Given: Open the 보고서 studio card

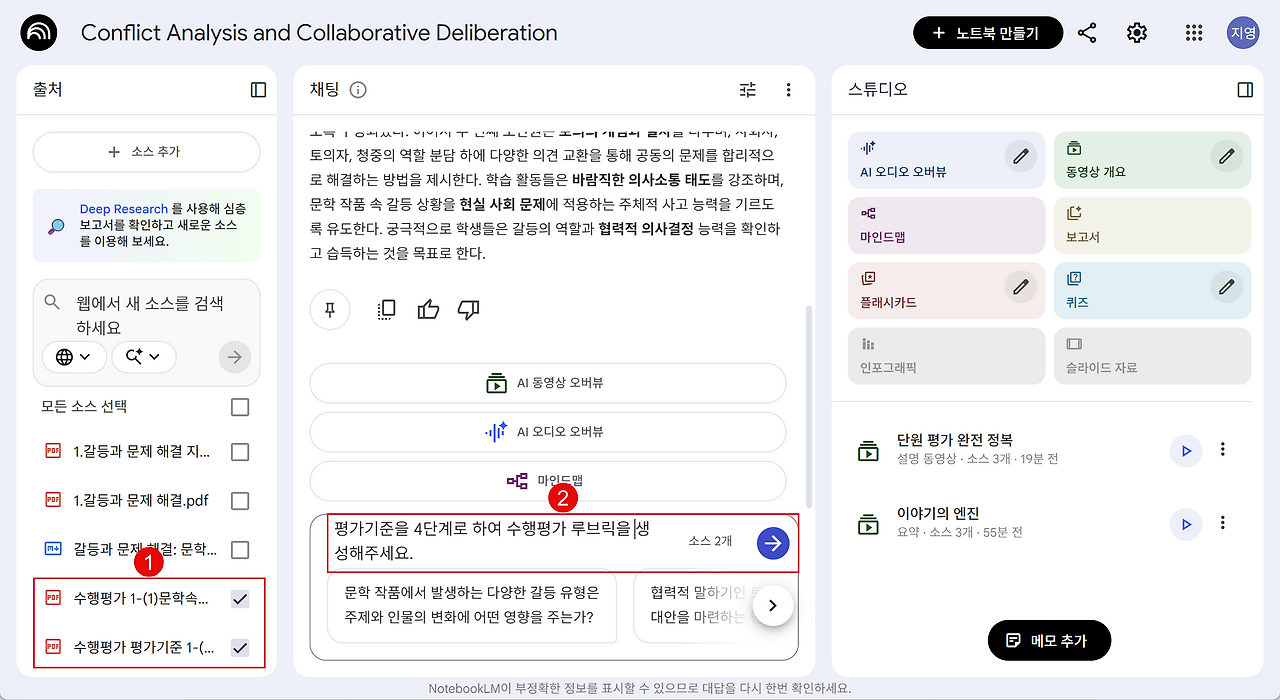Looking at the screenshot, I should coord(1152,225).
